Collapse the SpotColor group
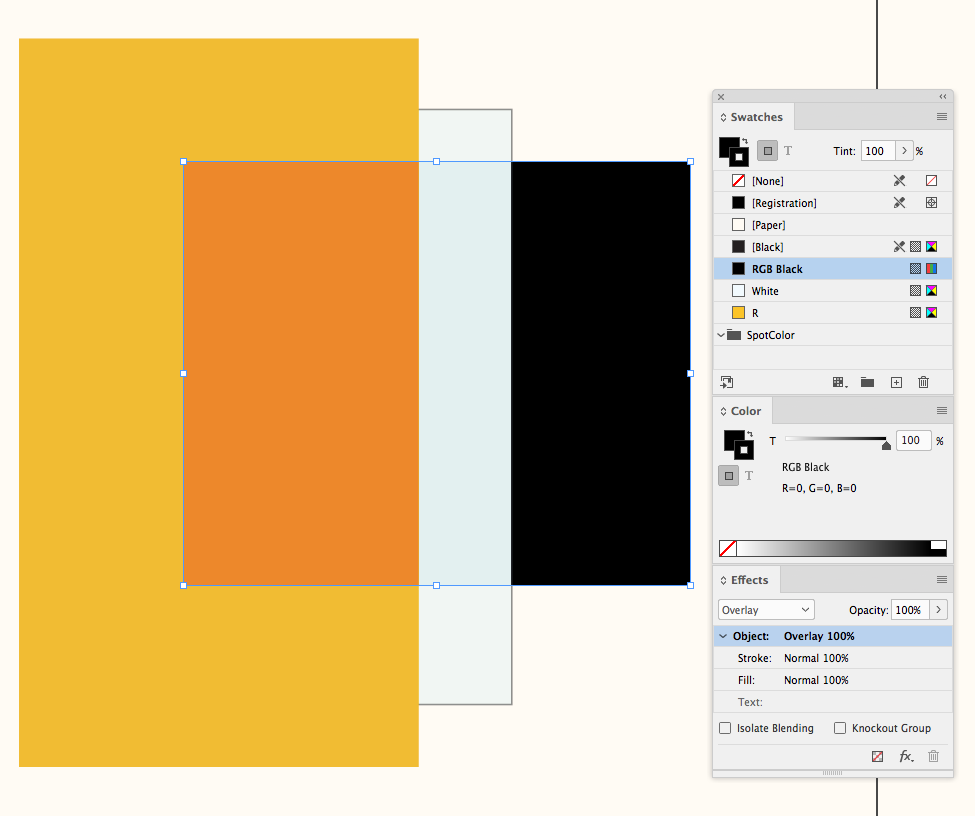Viewport: 975px width, 816px height. [722, 334]
